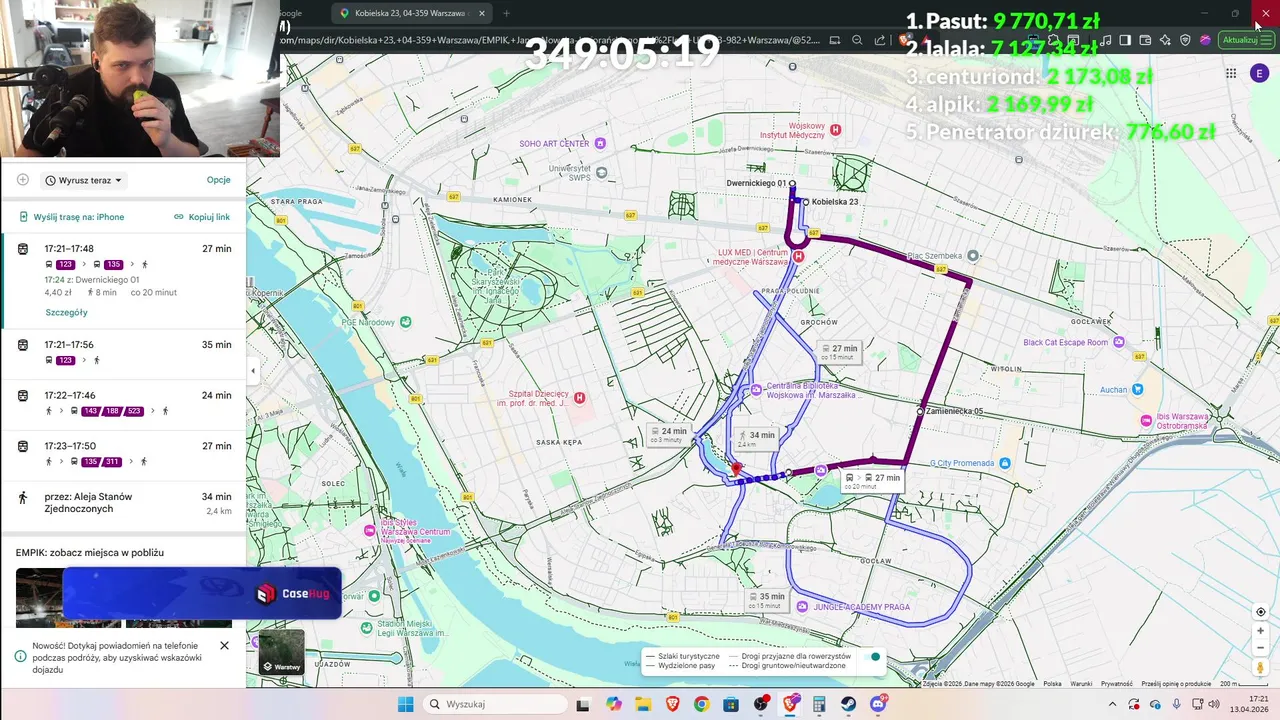Open the Wyrusz teraz dropdown
This screenshot has width=1280, height=720.
[84, 180]
